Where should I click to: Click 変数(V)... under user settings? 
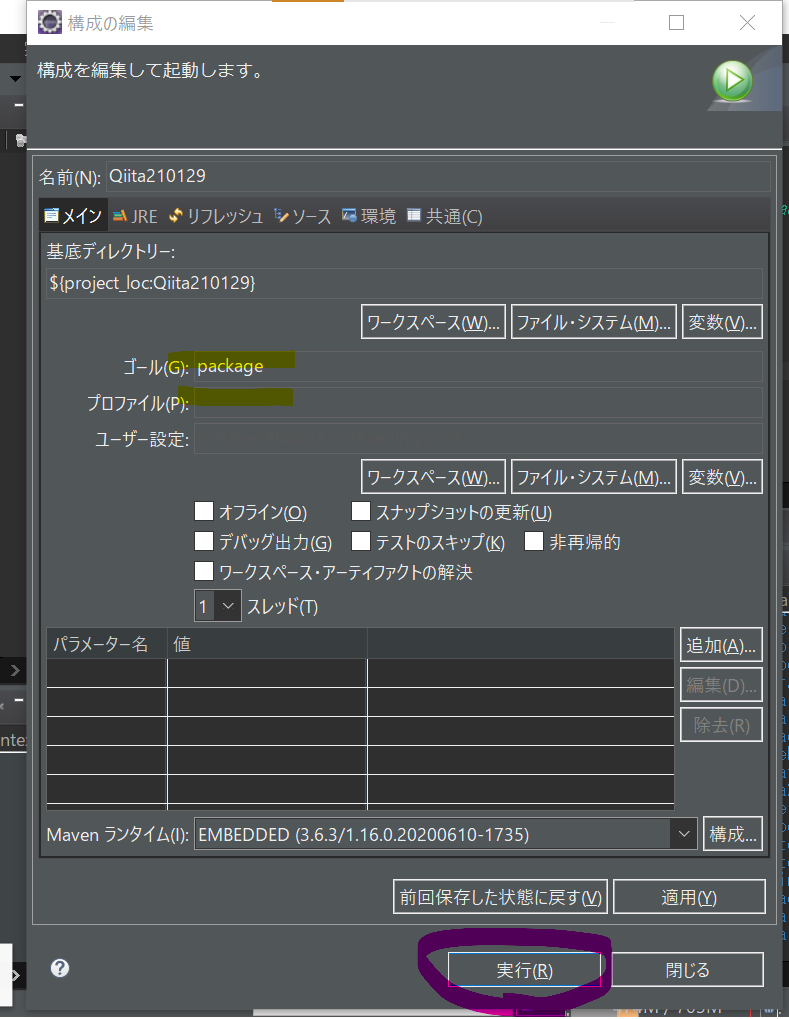[x=722, y=478]
